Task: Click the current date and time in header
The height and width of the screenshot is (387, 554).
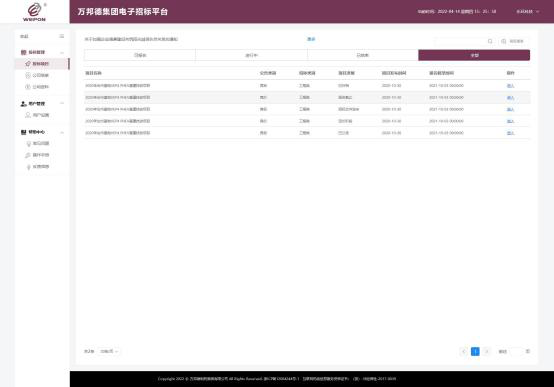Action: coord(457,12)
